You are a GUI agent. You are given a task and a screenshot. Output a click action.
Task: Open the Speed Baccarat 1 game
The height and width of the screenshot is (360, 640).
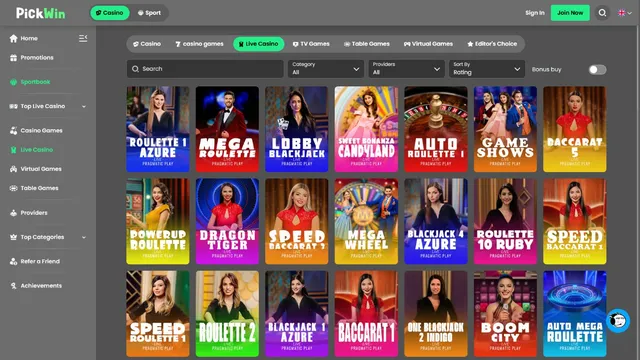[575, 221]
